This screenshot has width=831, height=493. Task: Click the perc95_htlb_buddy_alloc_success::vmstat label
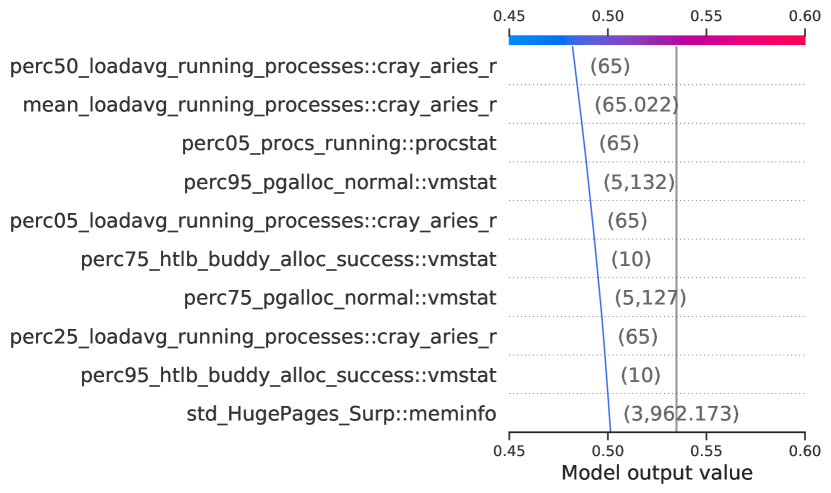[288, 376]
